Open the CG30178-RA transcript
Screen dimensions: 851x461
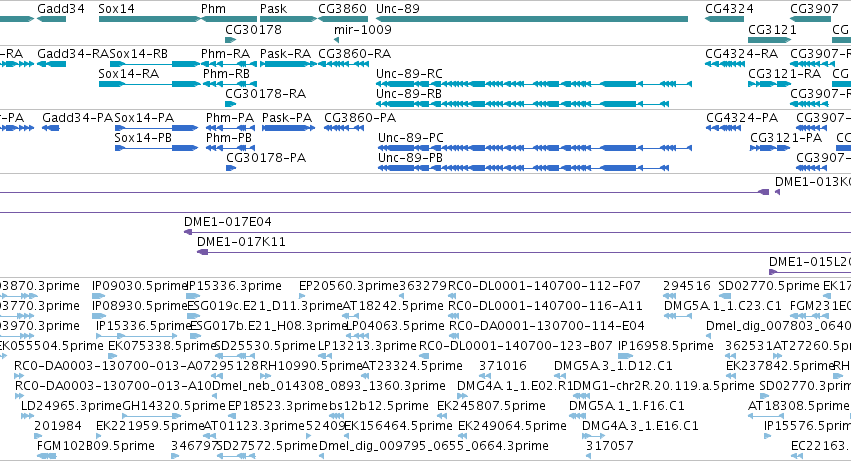click(265, 93)
